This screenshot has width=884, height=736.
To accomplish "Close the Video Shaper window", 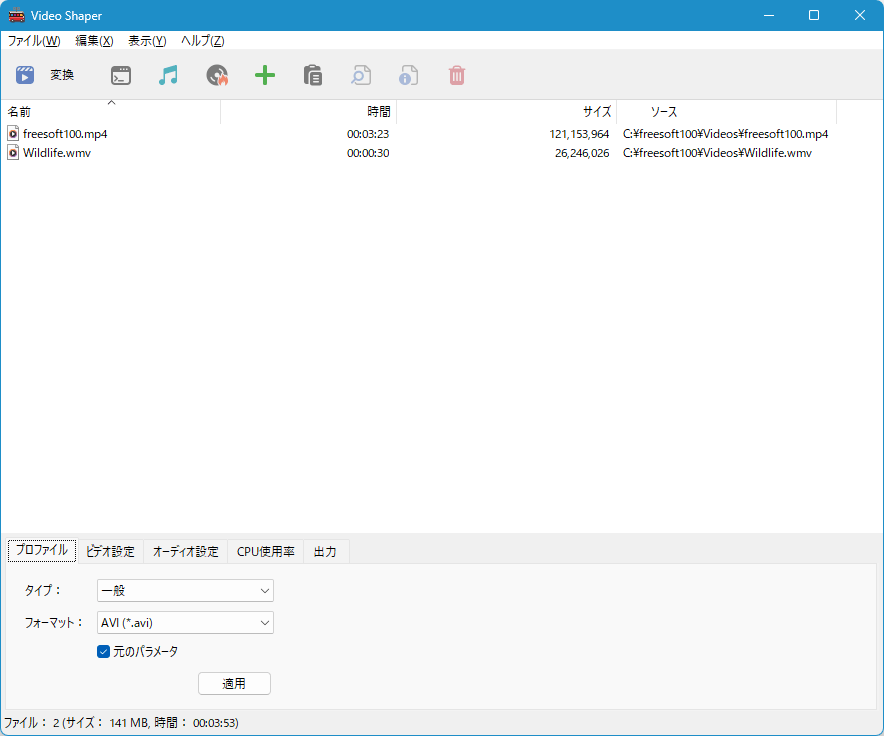I will pos(860,15).
